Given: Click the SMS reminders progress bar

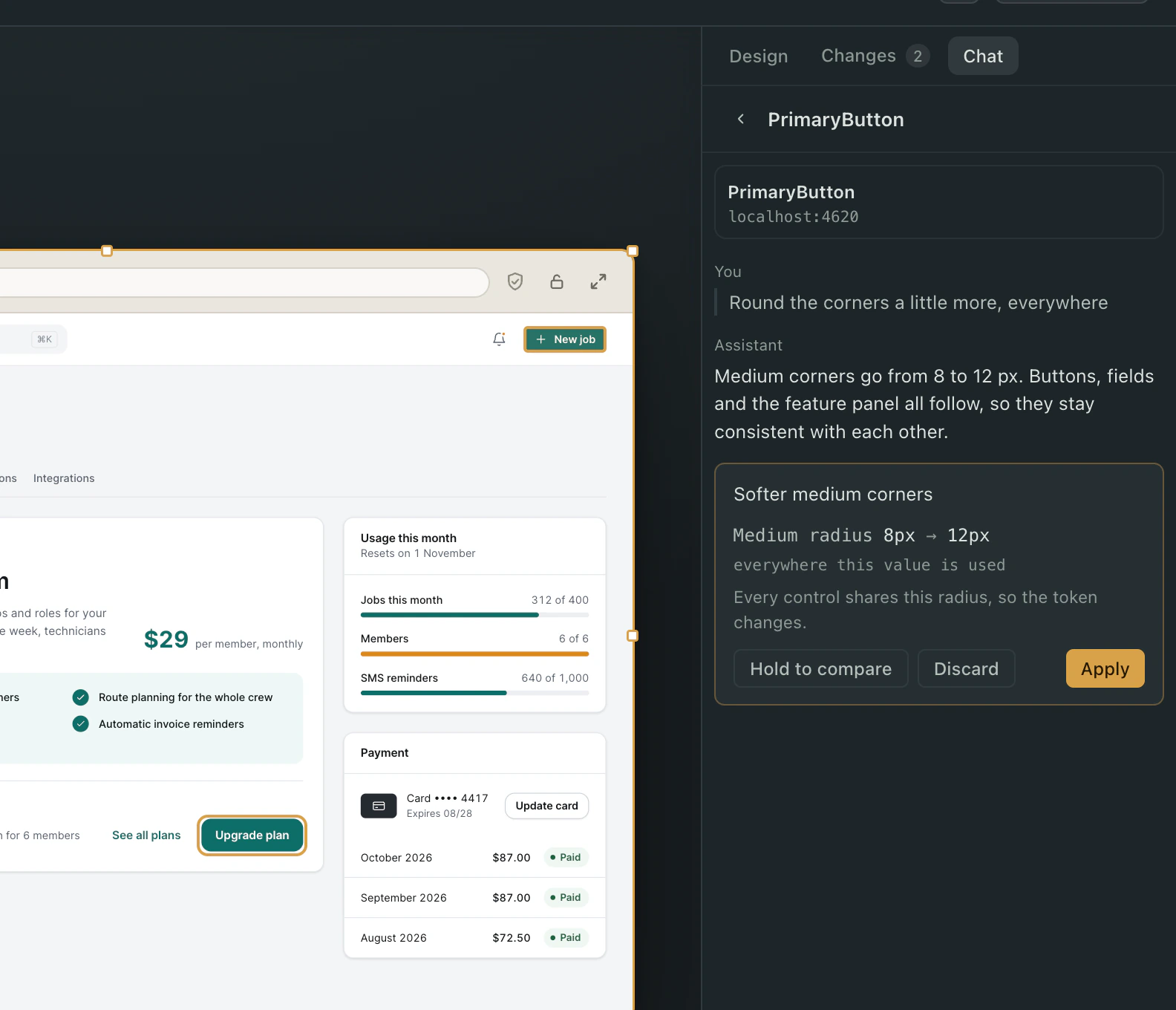Looking at the screenshot, I should pyautogui.click(x=475, y=693).
